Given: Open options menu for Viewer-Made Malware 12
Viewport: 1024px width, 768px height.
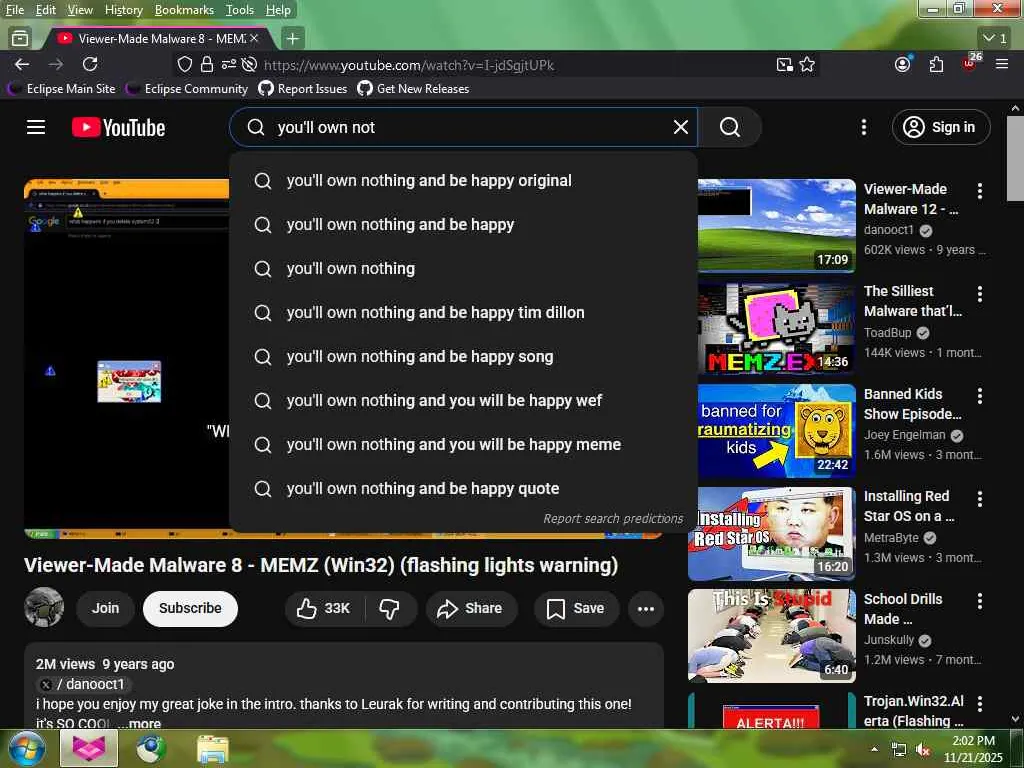Looking at the screenshot, I should (980, 191).
